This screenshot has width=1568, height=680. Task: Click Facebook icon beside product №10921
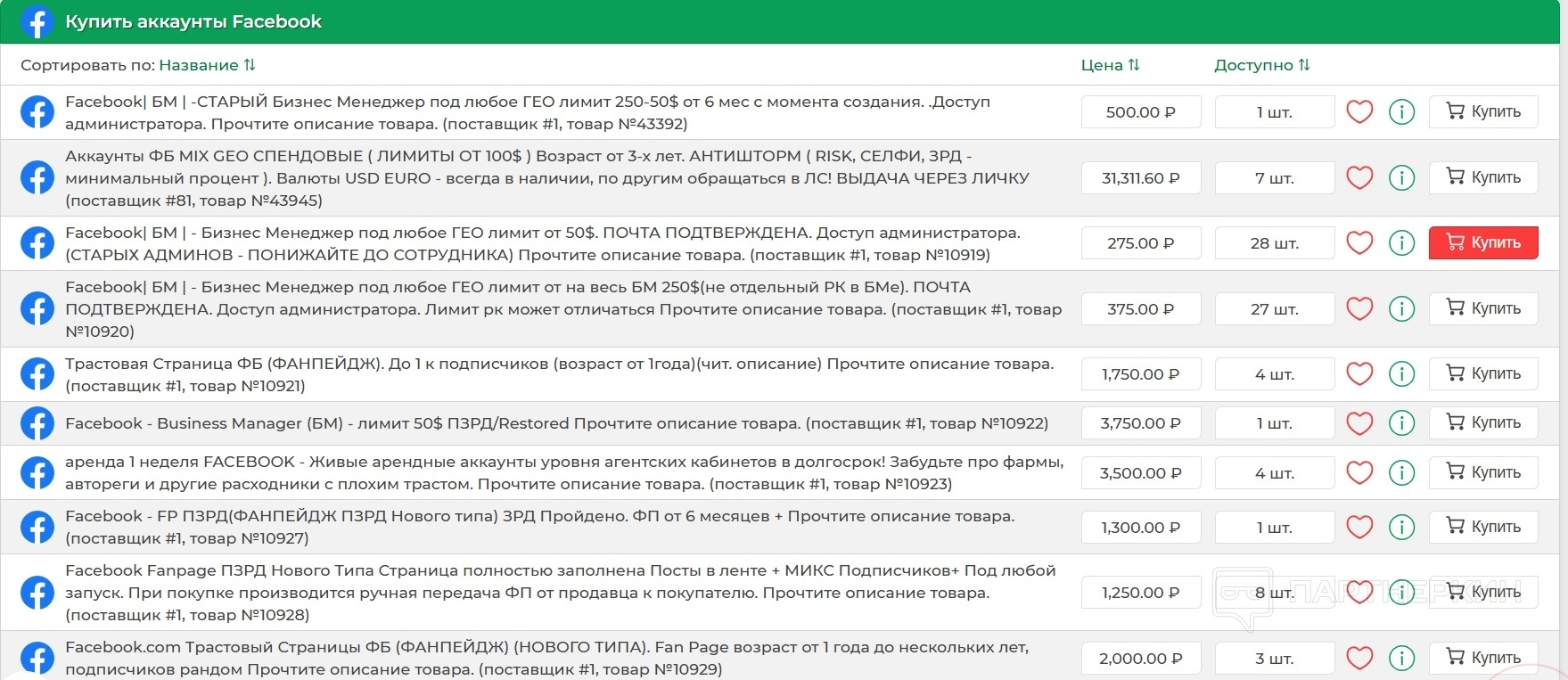click(37, 374)
